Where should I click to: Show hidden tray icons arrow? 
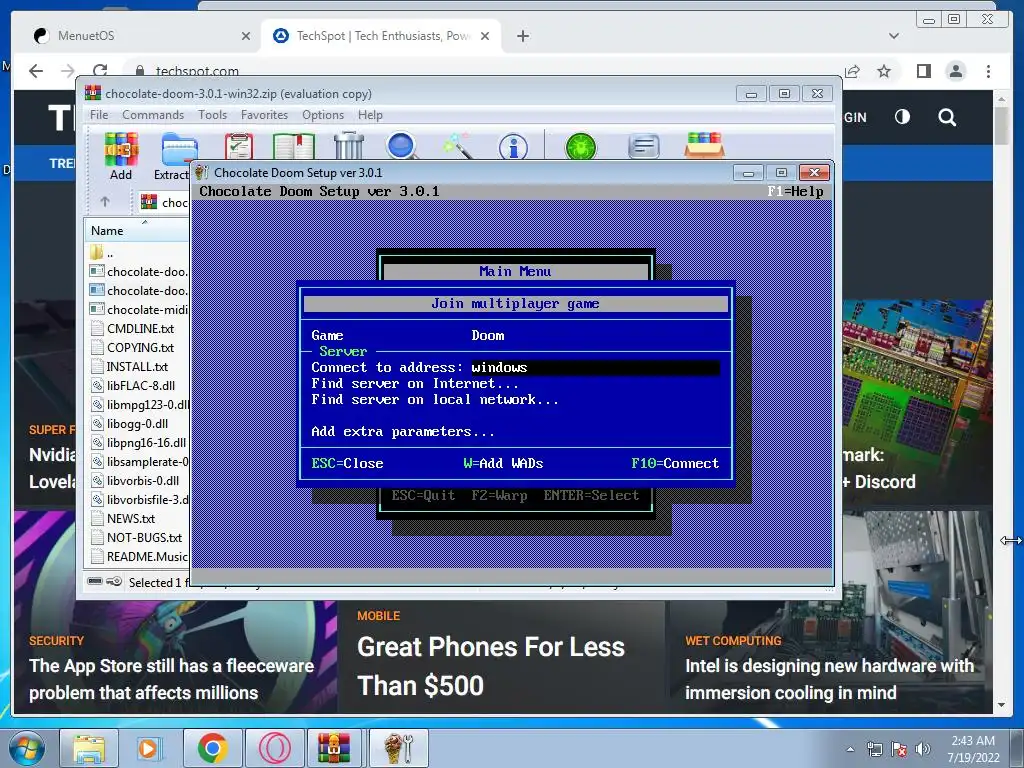coord(850,749)
